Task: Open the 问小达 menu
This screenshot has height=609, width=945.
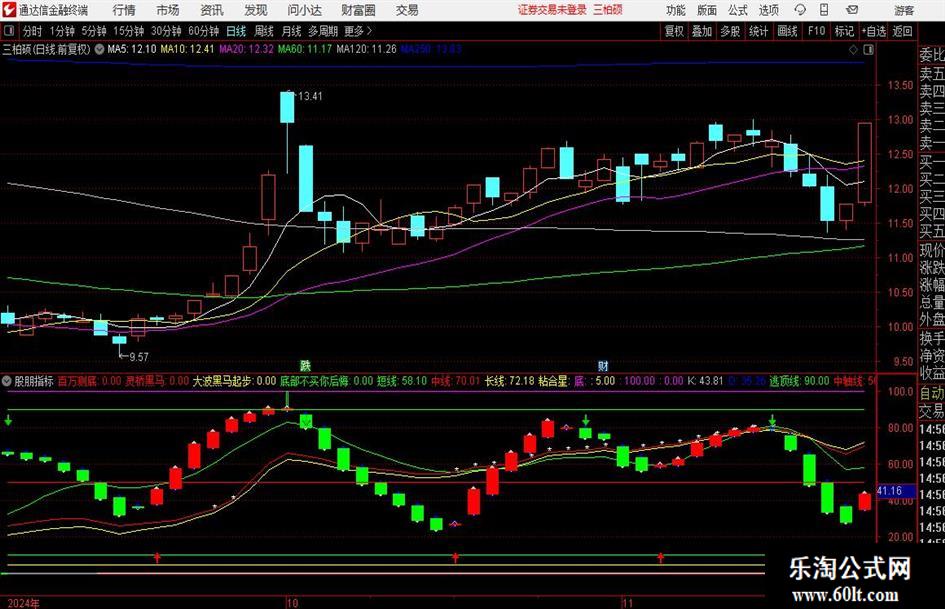Action: pyautogui.click(x=304, y=10)
